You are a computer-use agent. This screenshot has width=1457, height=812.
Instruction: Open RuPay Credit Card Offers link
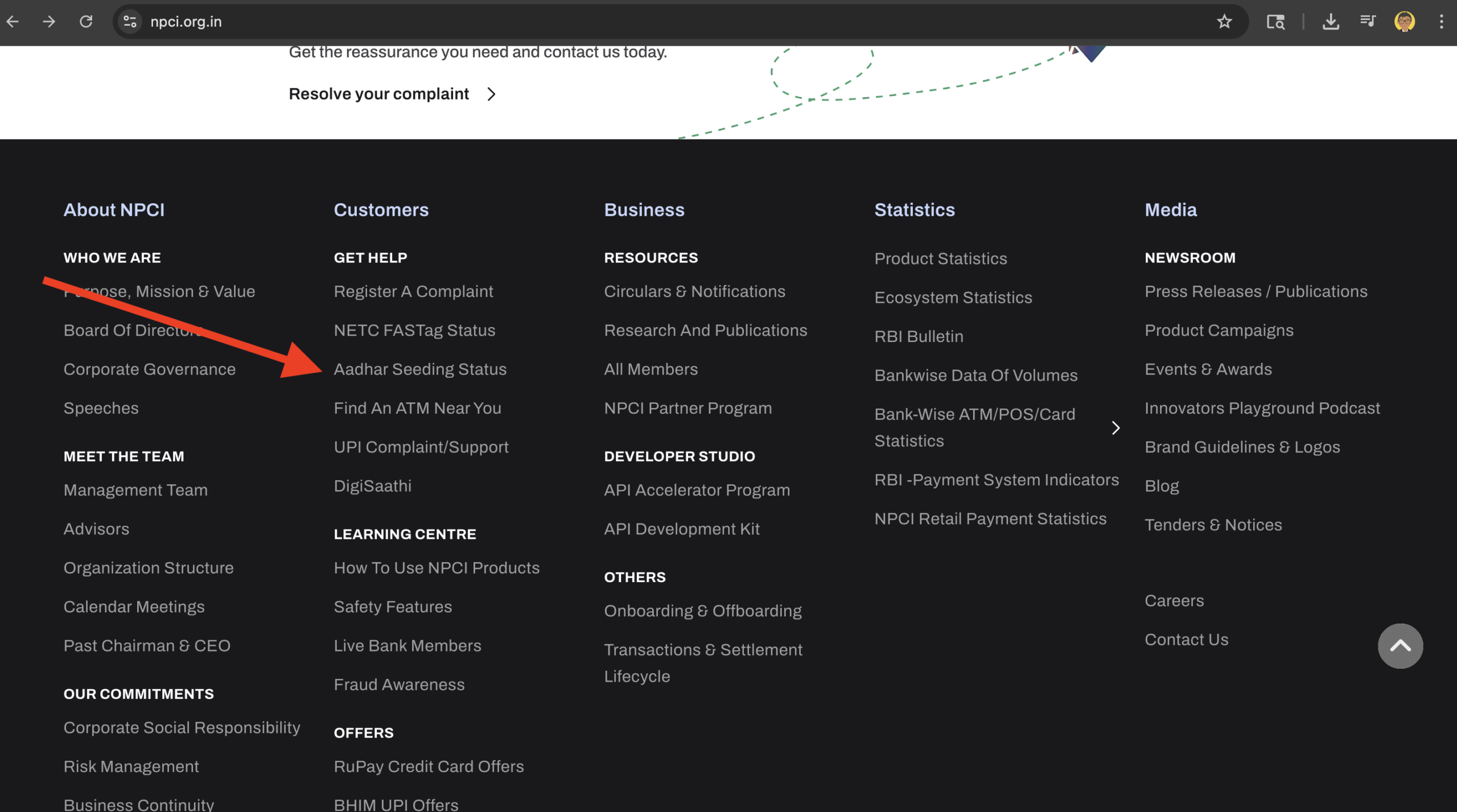[429, 766]
